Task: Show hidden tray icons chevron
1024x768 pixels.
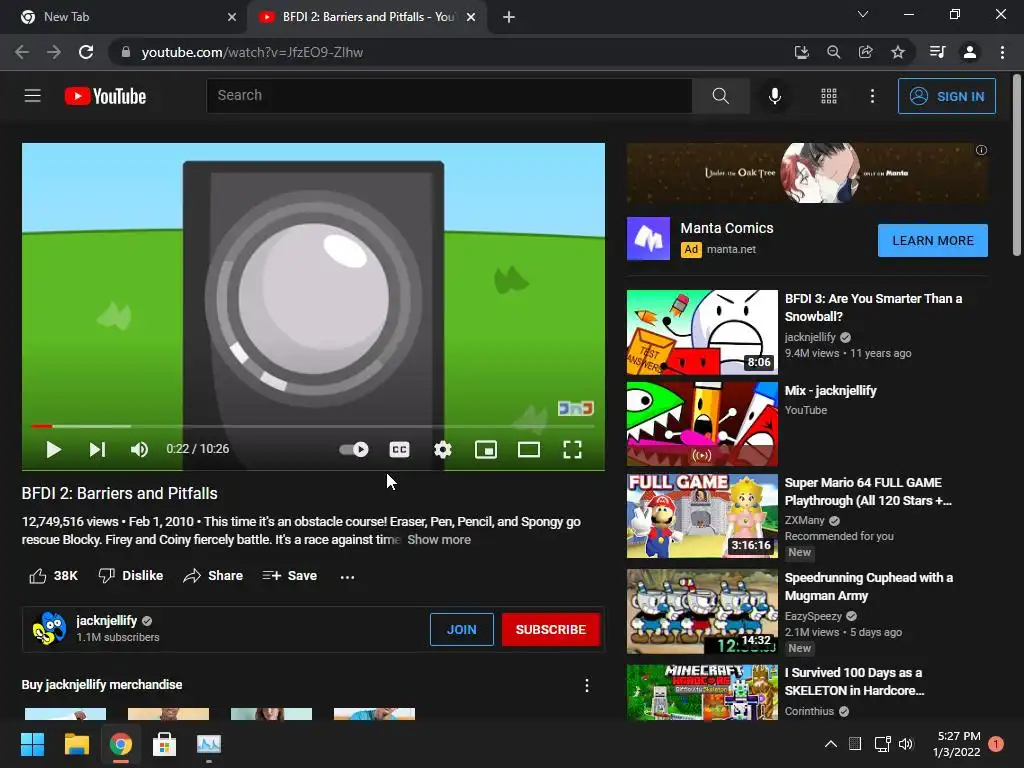Action: pyautogui.click(x=831, y=744)
